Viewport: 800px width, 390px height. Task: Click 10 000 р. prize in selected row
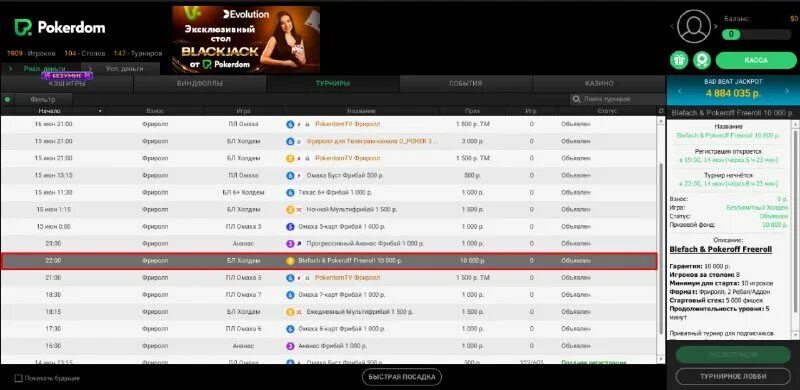pyautogui.click(x=472, y=261)
